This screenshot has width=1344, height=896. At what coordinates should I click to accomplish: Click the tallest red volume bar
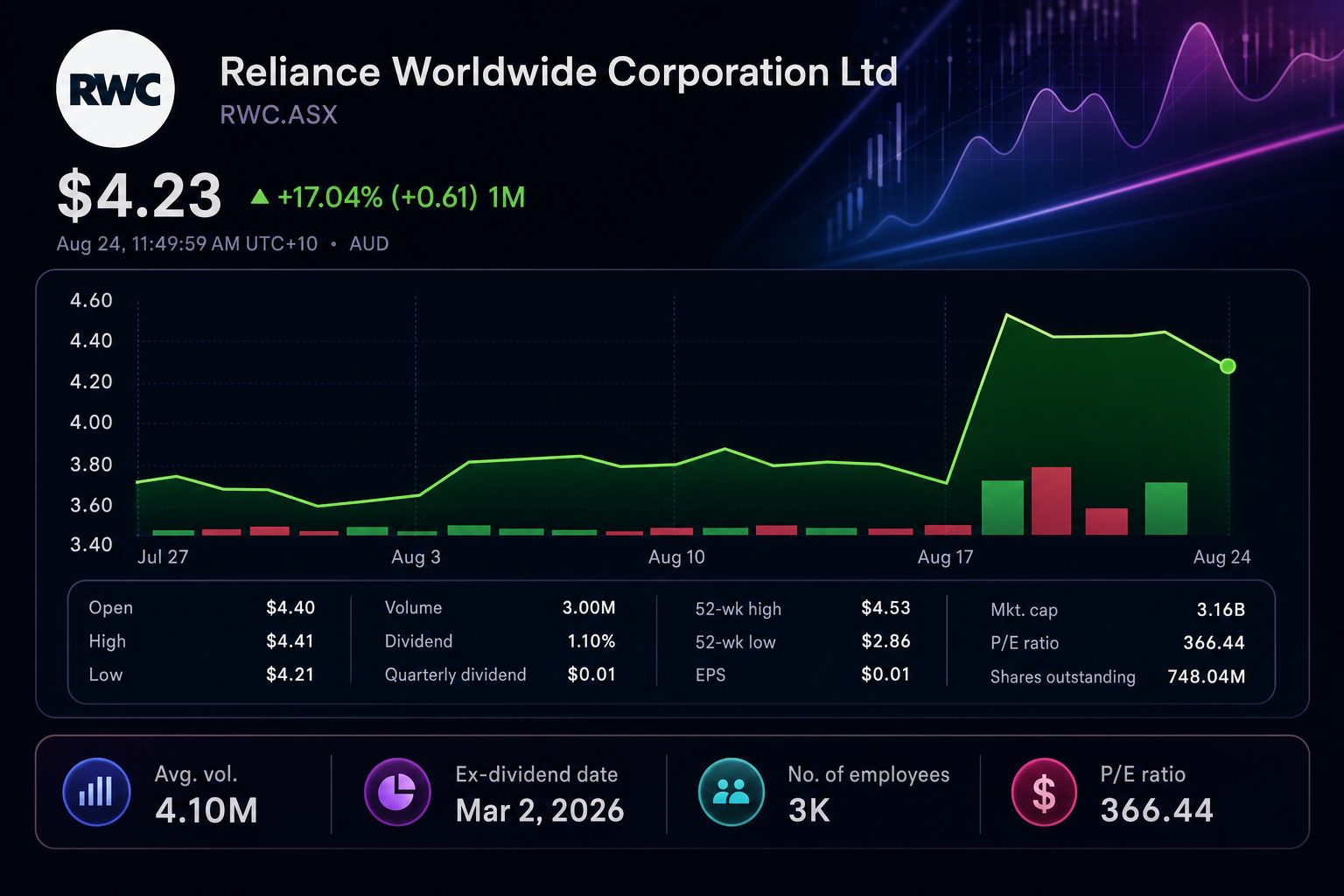click(1051, 500)
